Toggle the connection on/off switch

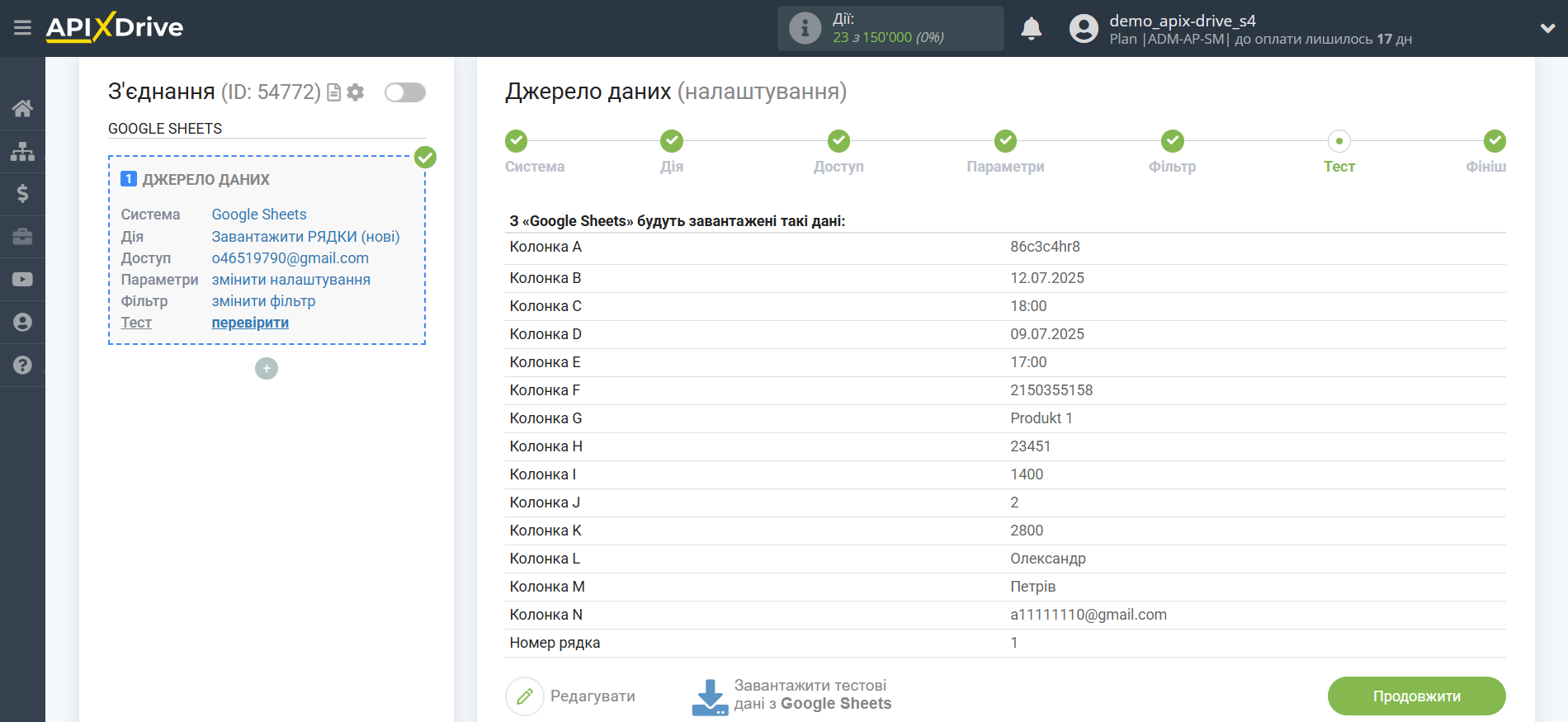[x=405, y=92]
